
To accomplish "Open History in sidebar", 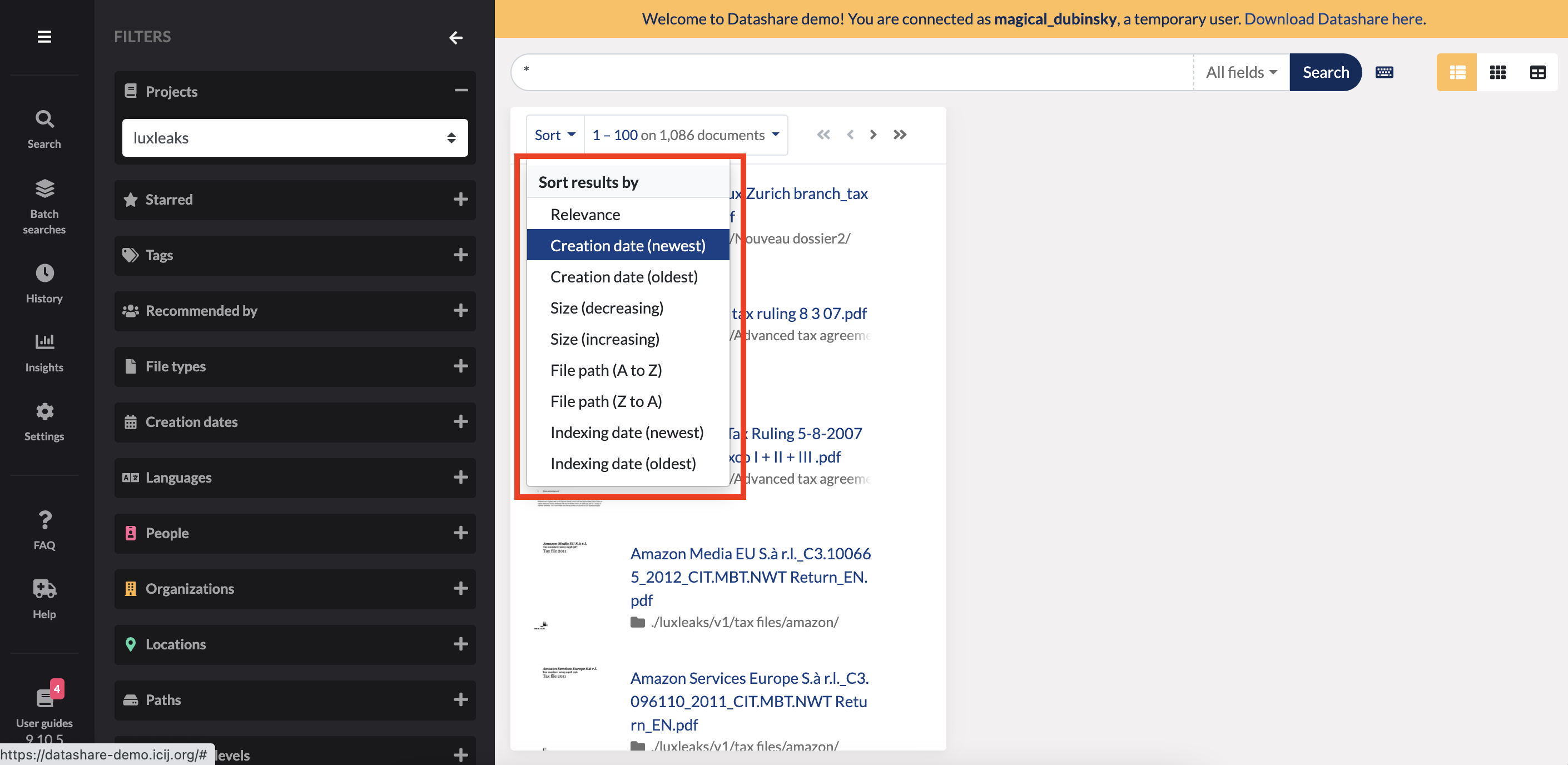I will [44, 284].
